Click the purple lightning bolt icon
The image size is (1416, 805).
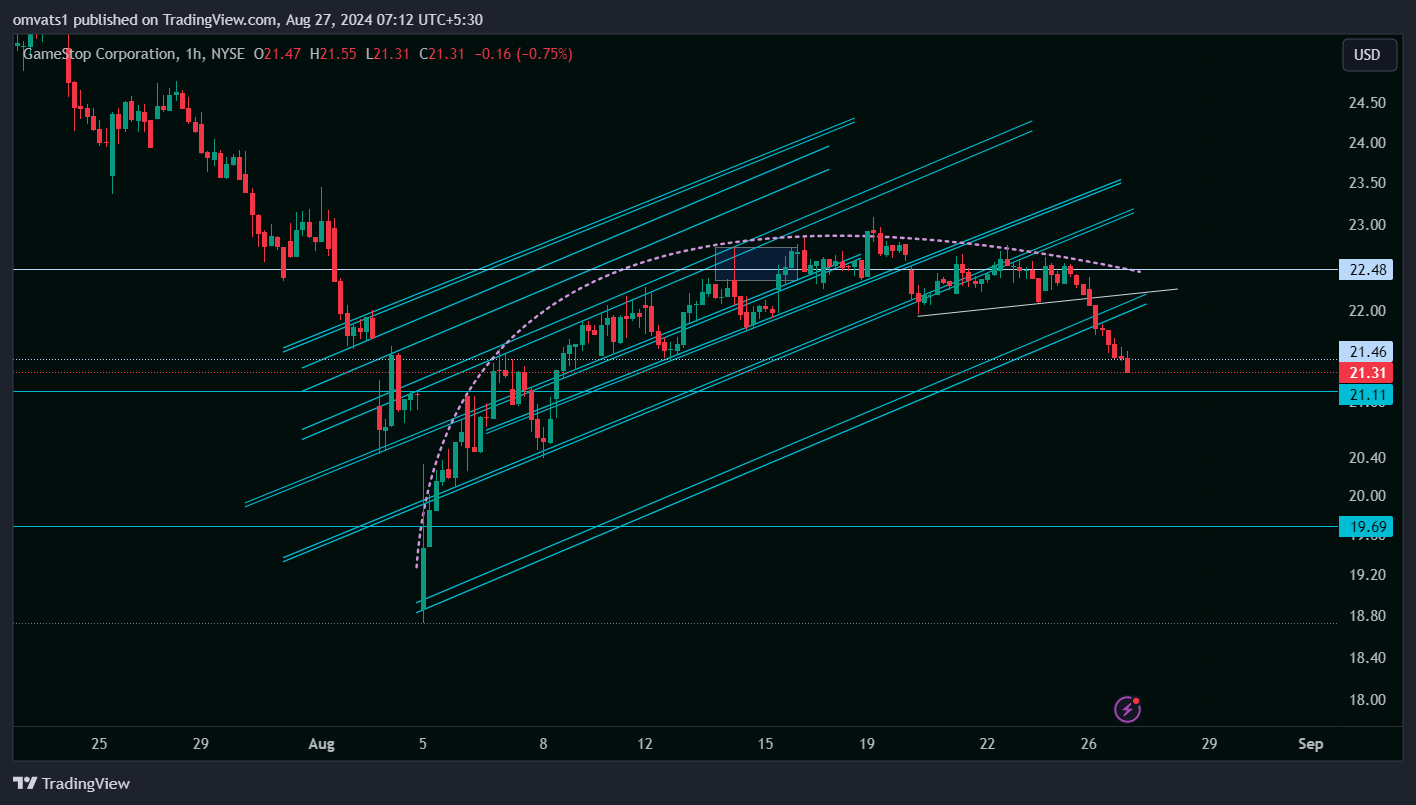[1128, 710]
